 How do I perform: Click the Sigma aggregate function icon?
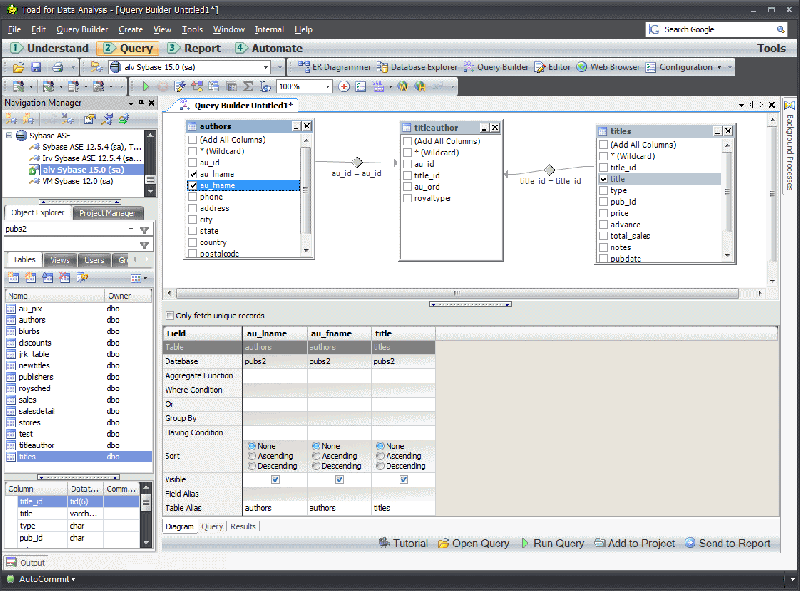248,86
